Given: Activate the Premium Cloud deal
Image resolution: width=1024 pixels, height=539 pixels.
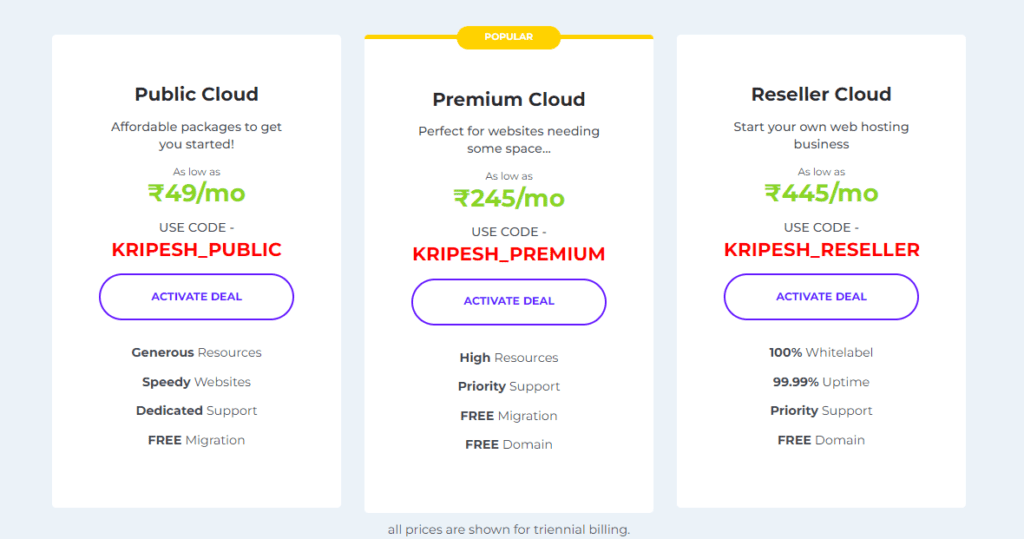Looking at the screenshot, I should click(508, 301).
